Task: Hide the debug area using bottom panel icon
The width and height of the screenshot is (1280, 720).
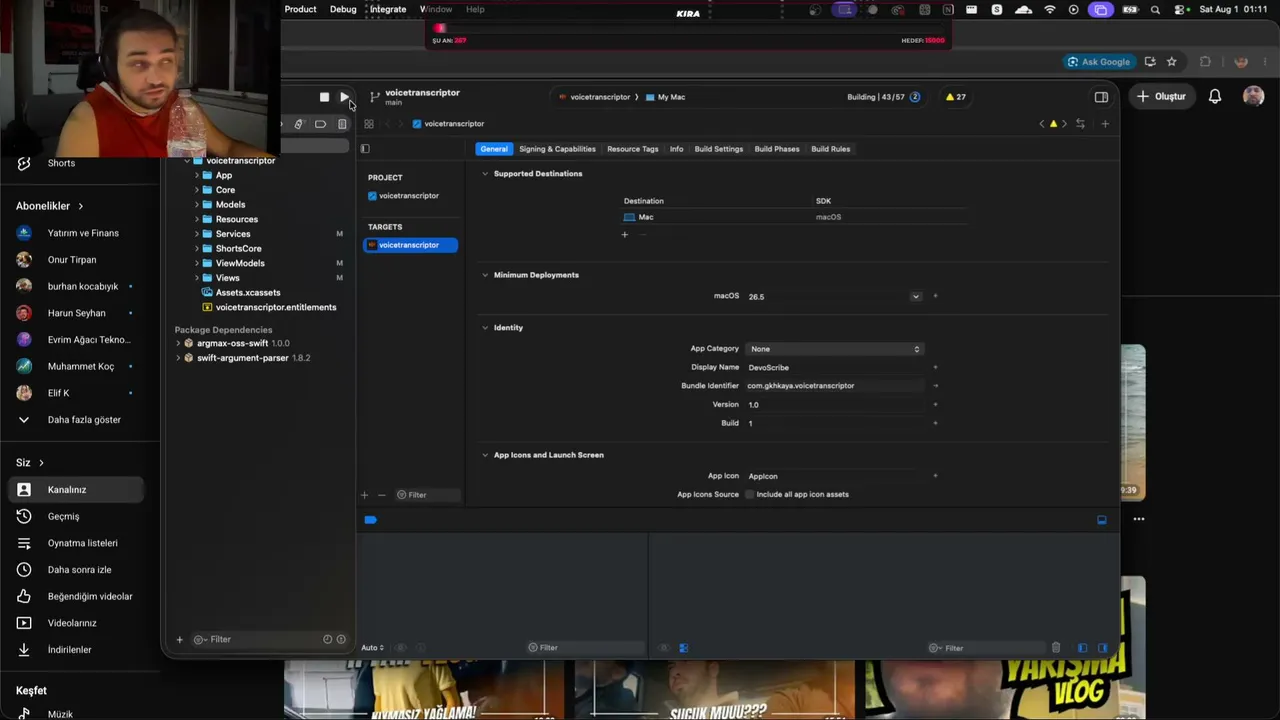Action: point(1102,520)
